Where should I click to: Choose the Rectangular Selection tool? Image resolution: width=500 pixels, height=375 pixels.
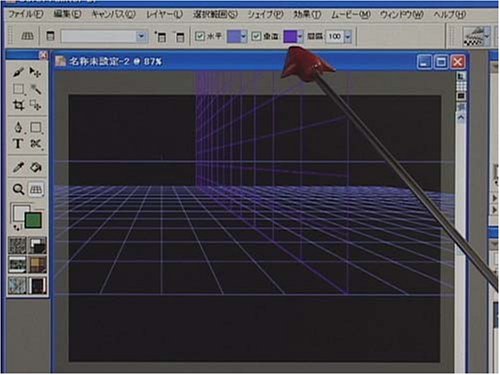[x=18, y=89]
